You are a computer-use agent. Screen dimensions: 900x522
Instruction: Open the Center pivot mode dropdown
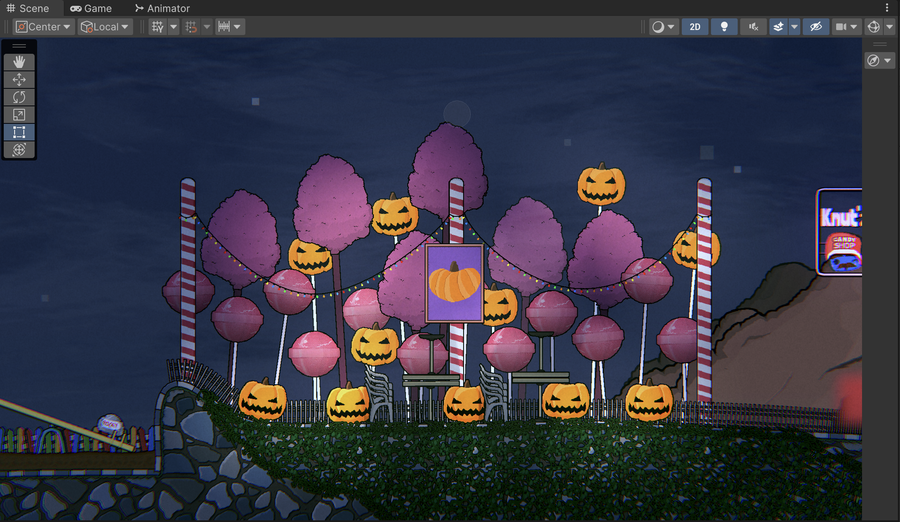pos(44,26)
